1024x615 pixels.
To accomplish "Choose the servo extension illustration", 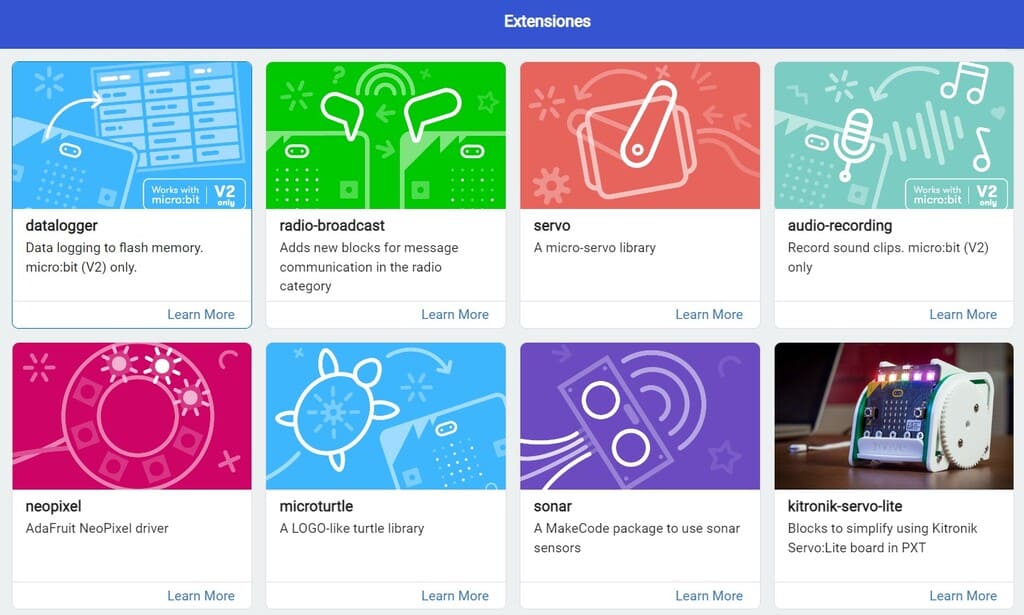I will point(640,135).
